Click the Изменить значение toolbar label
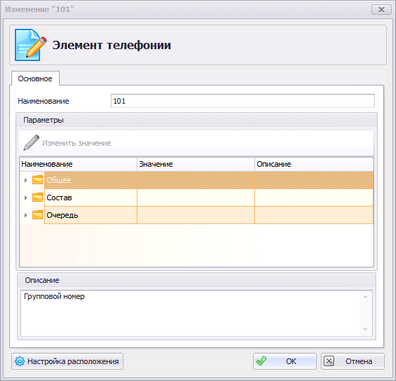This screenshot has height=381, width=396. coord(77,143)
